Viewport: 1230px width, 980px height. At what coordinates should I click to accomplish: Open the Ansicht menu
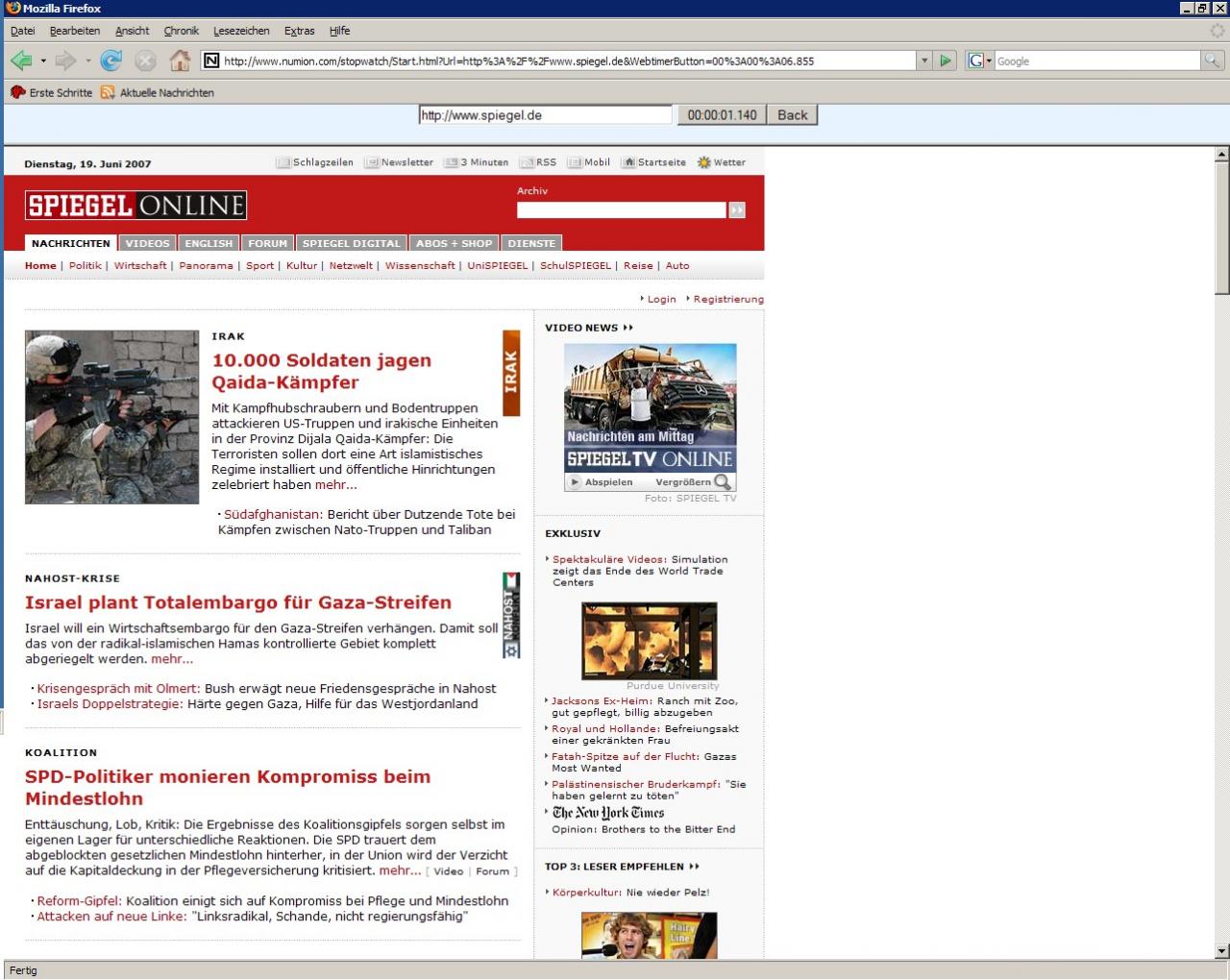(133, 31)
